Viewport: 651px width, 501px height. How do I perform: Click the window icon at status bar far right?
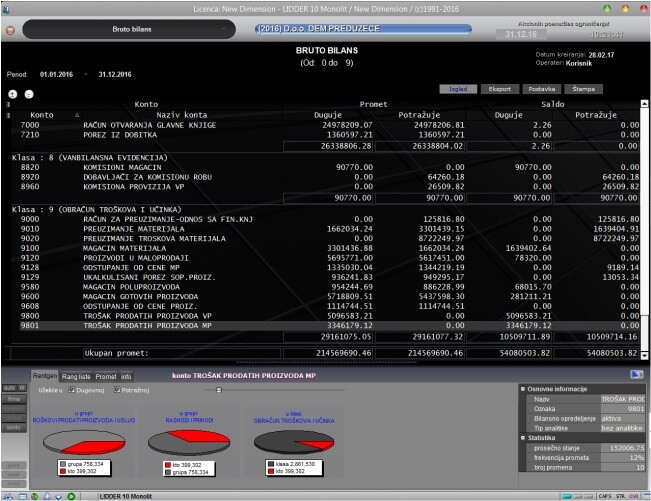point(646,496)
